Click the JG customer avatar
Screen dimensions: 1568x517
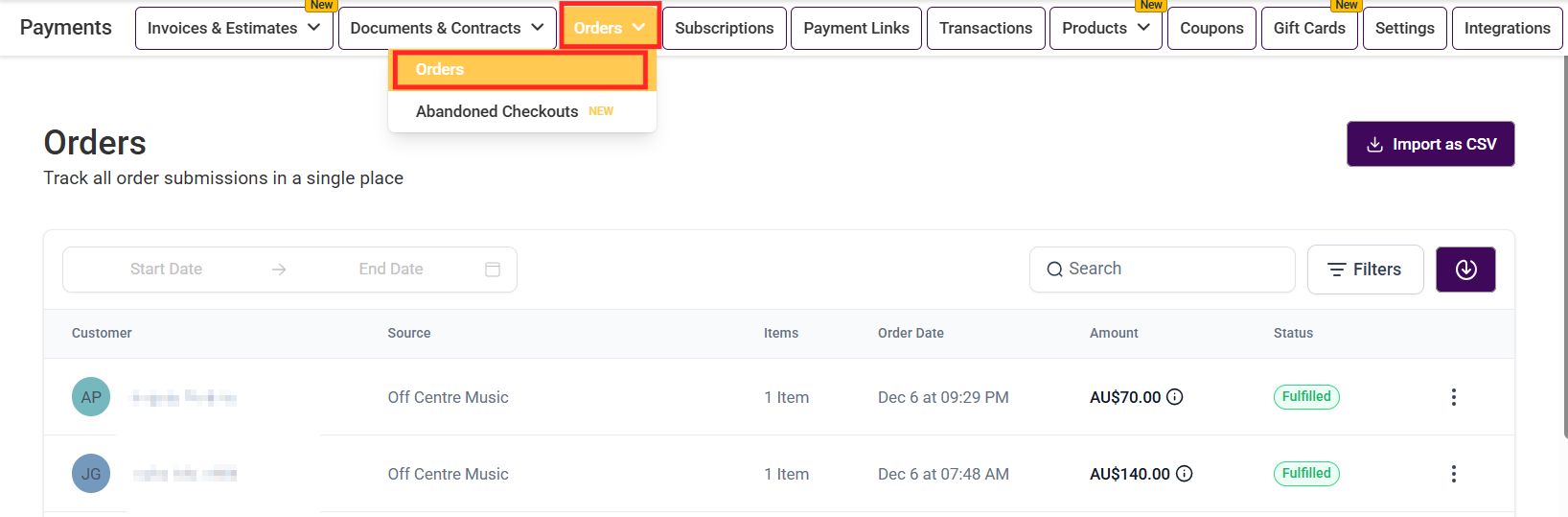(x=91, y=474)
